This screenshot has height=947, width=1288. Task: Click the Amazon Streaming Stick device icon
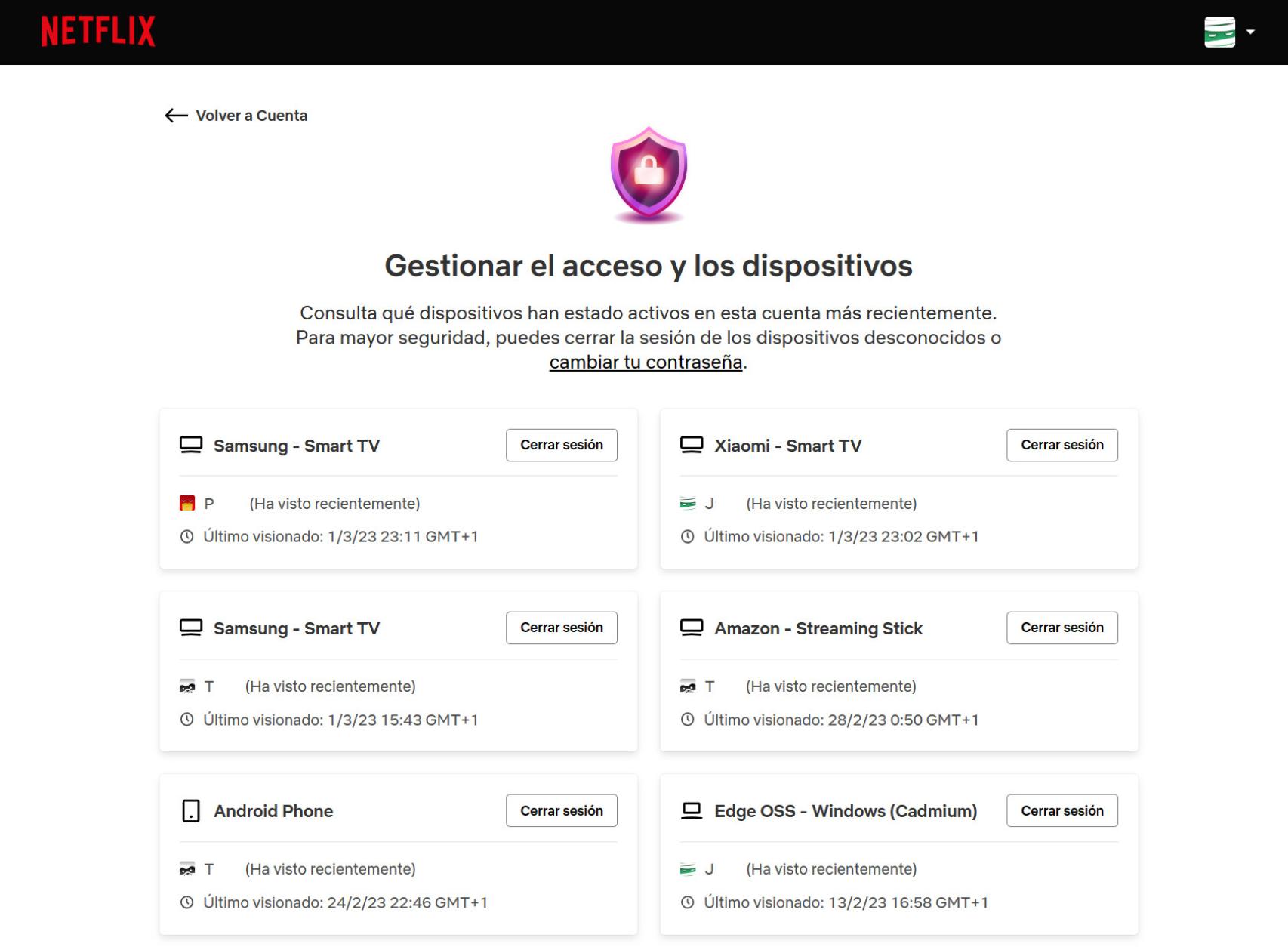(692, 628)
